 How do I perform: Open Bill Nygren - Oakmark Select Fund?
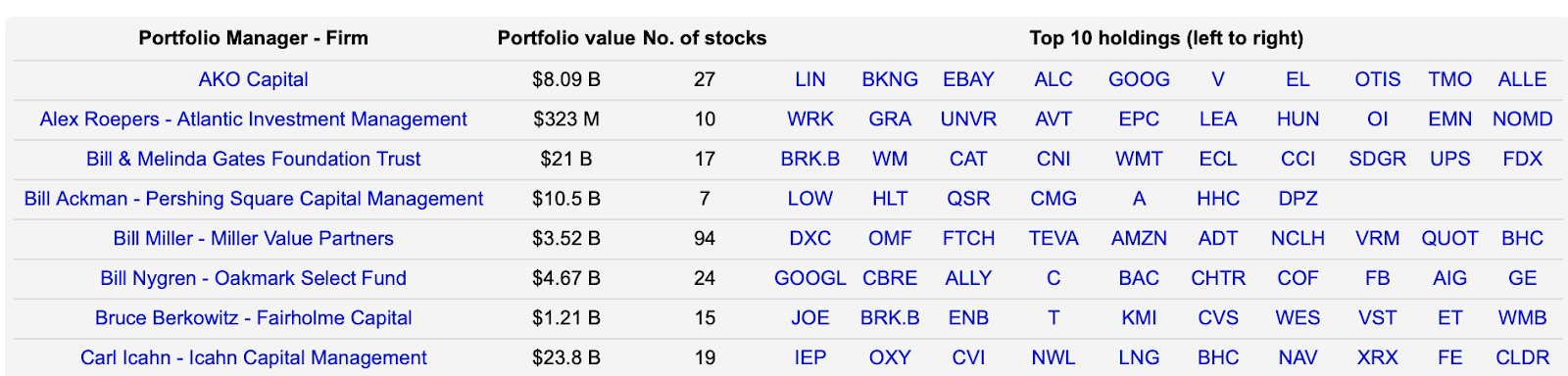253,278
